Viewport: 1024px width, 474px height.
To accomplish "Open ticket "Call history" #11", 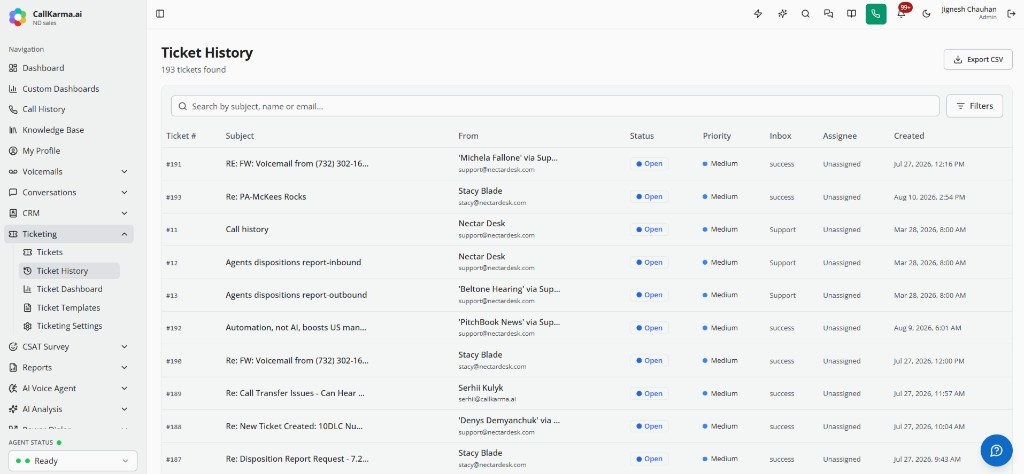I will [x=247, y=229].
